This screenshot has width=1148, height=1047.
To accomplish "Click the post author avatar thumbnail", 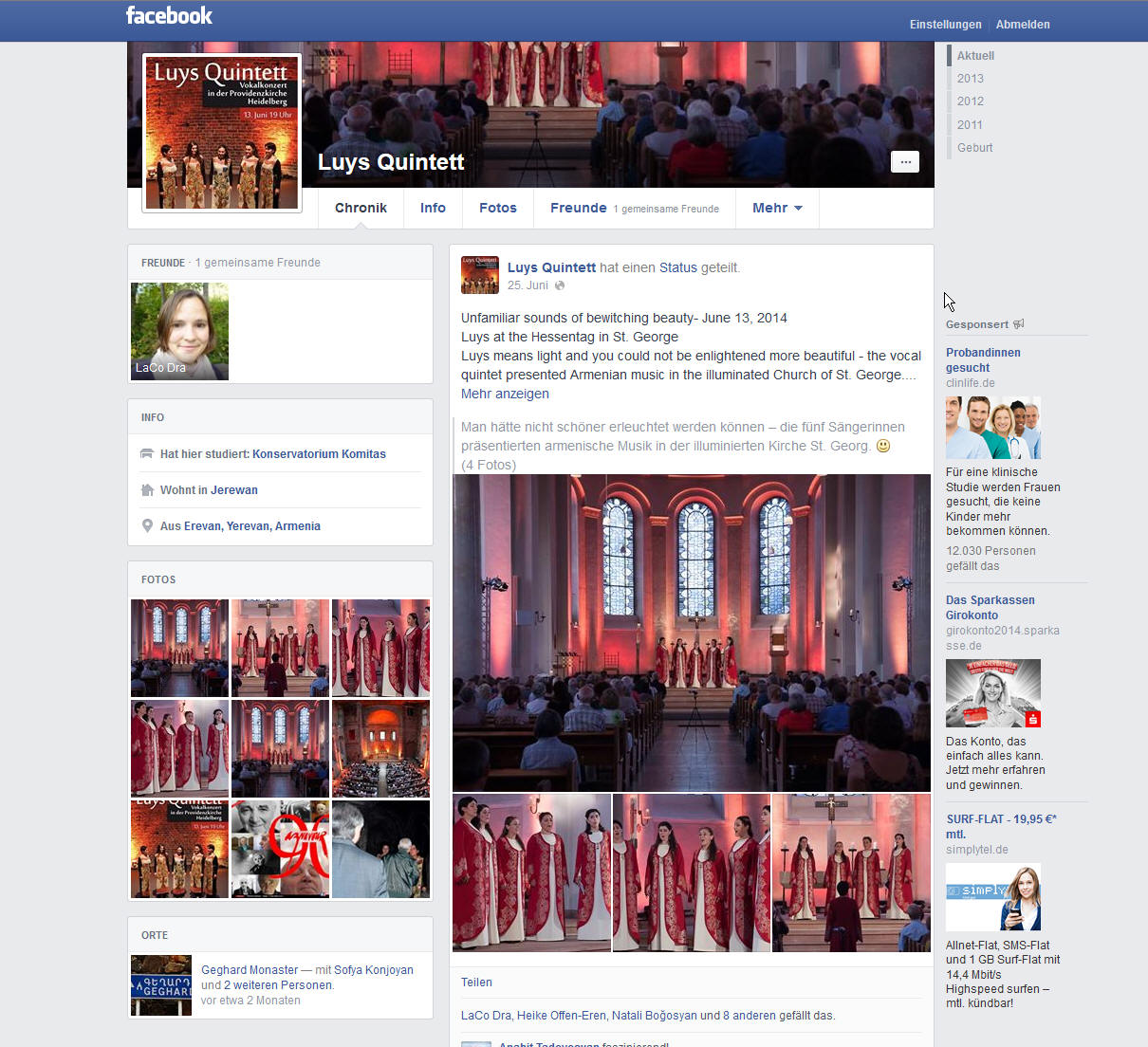I will tap(479, 275).
